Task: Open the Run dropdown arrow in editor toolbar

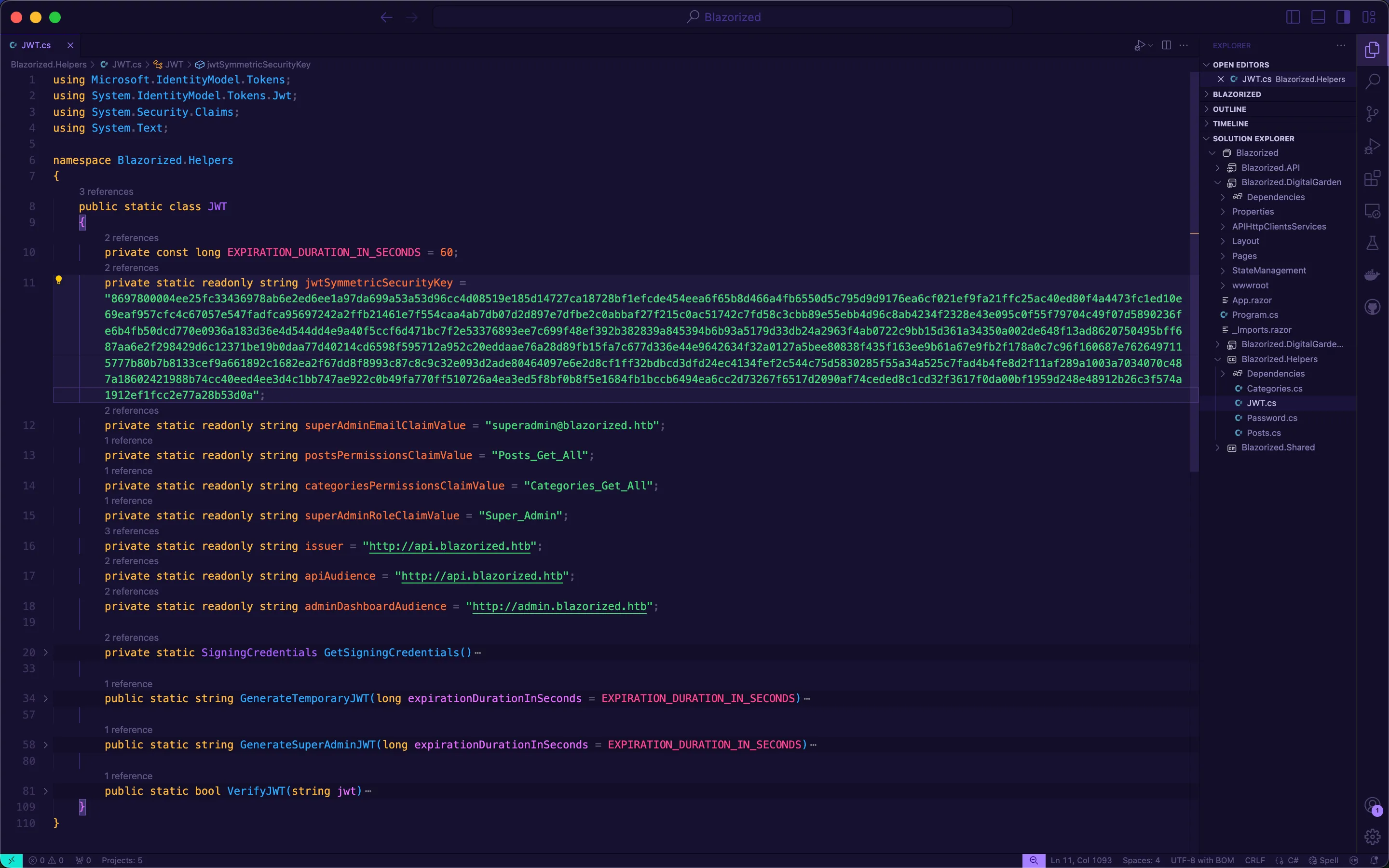Action: pyautogui.click(x=1151, y=45)
